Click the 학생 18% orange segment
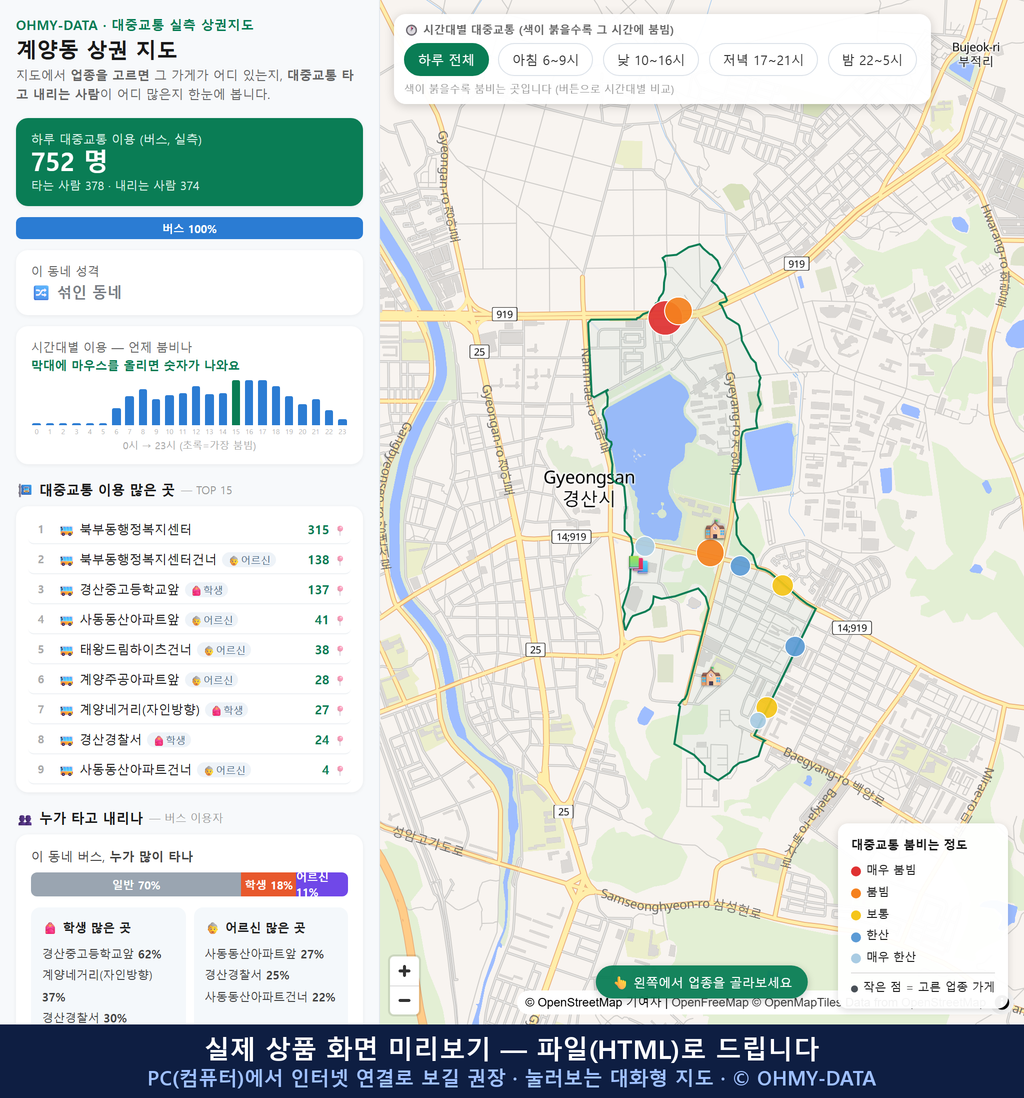Image resolution: width=1024 pixels, height=1098 pixels. click(x=268, y=884)
